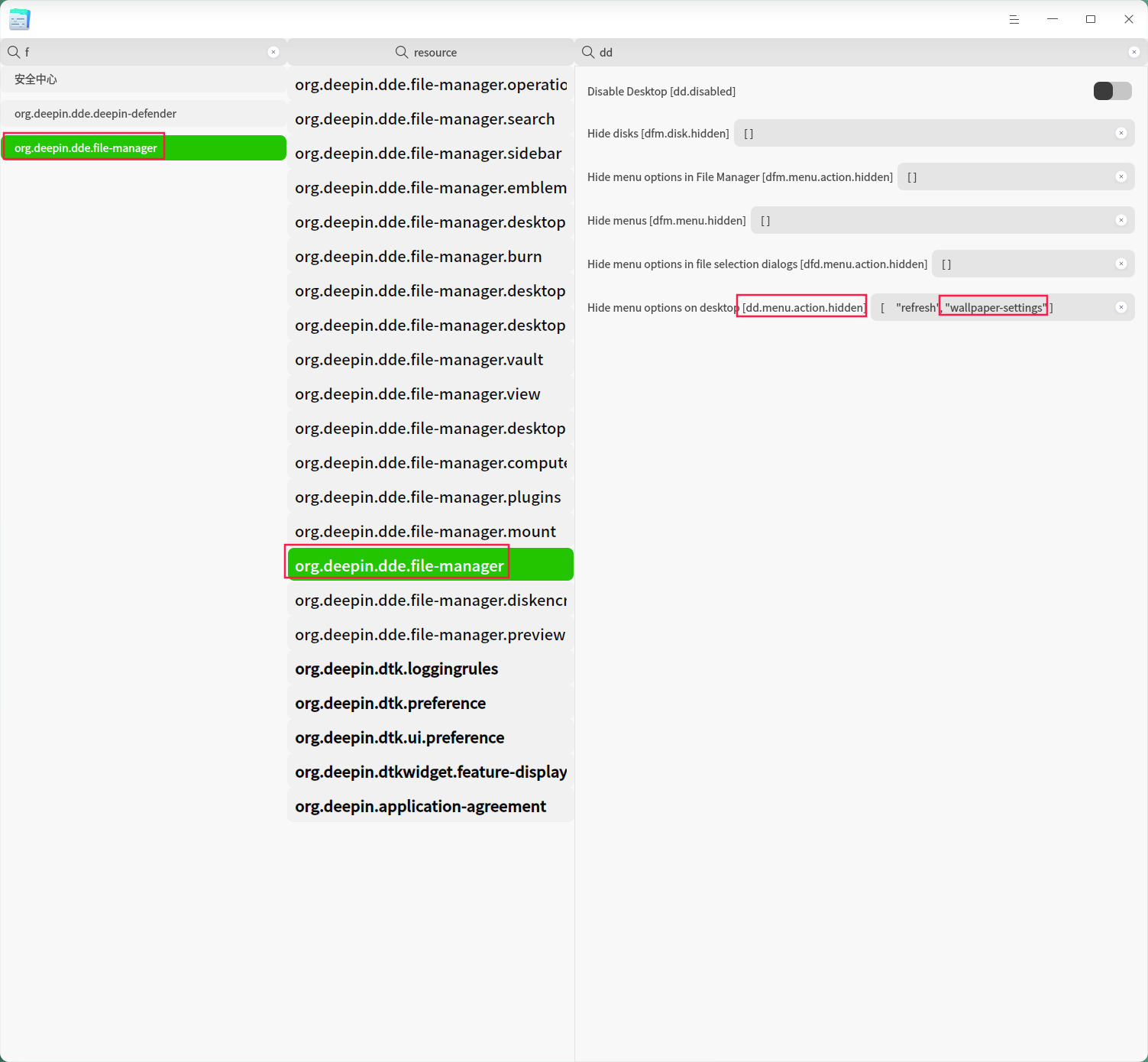Click the magnifier icon beside 'dd' search

(588, 52)
